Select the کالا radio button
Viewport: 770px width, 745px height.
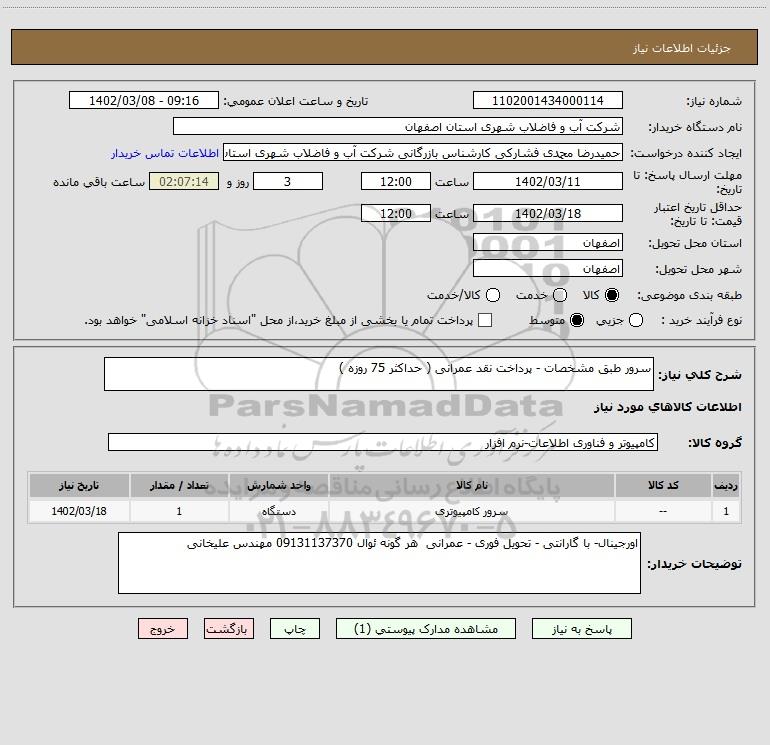point(612,295)
